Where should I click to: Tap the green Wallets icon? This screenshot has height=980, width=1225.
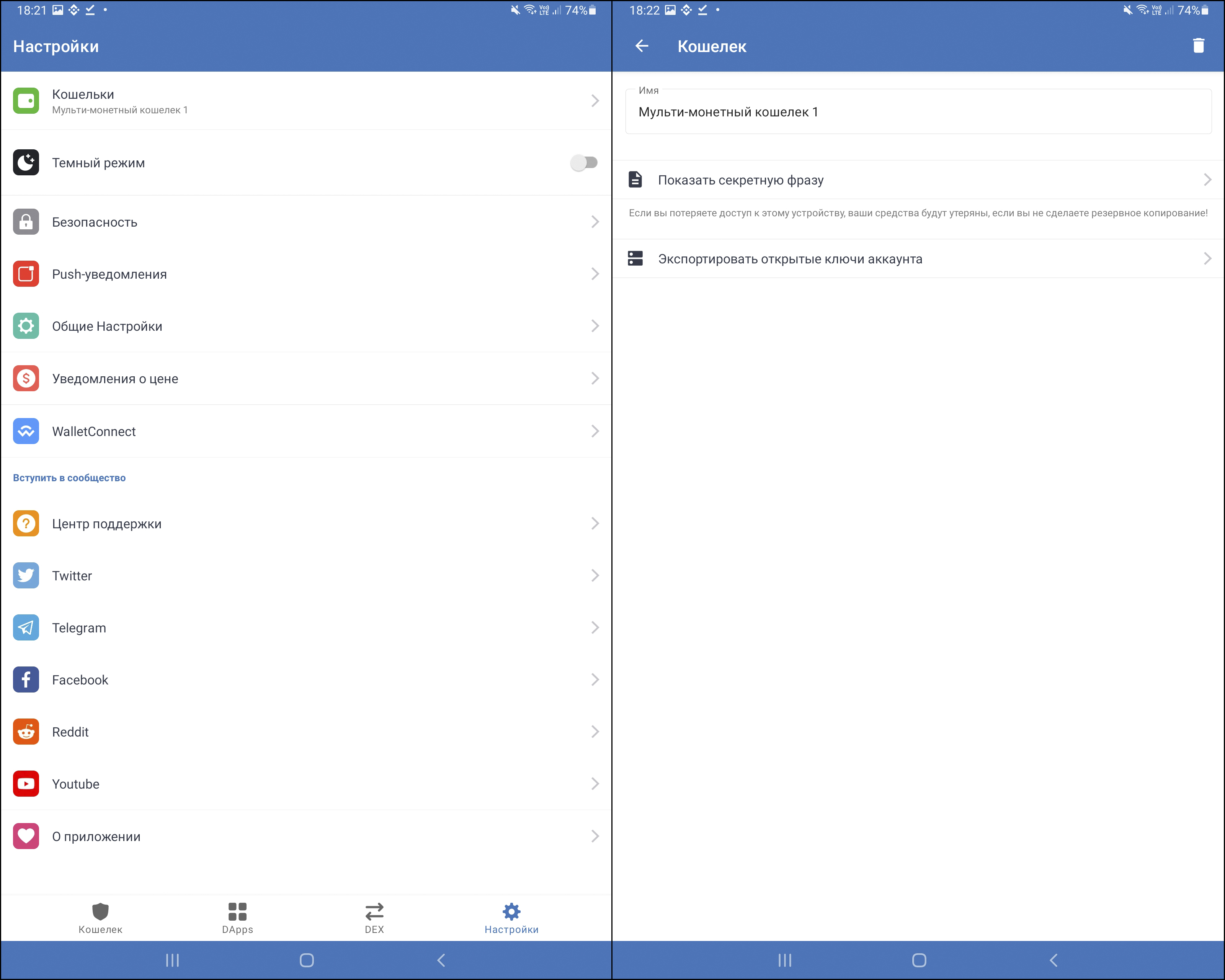(26, 101)
